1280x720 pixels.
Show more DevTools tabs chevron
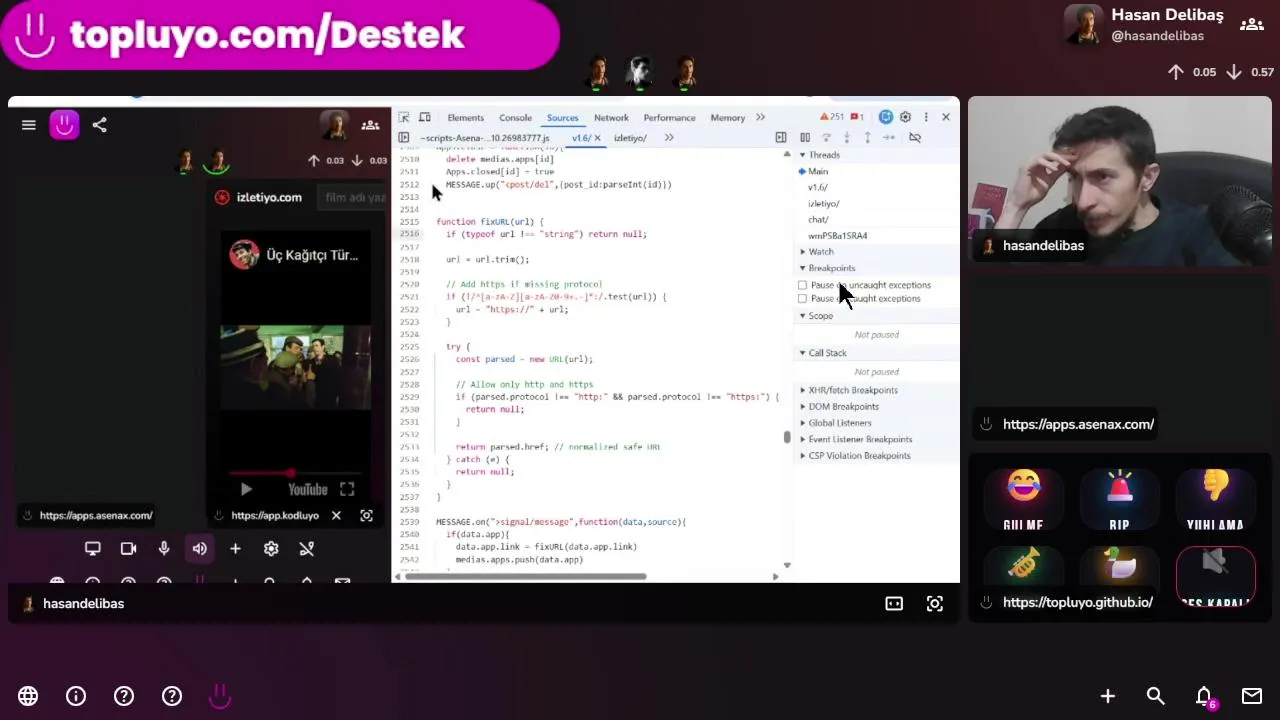coord(760,118)
